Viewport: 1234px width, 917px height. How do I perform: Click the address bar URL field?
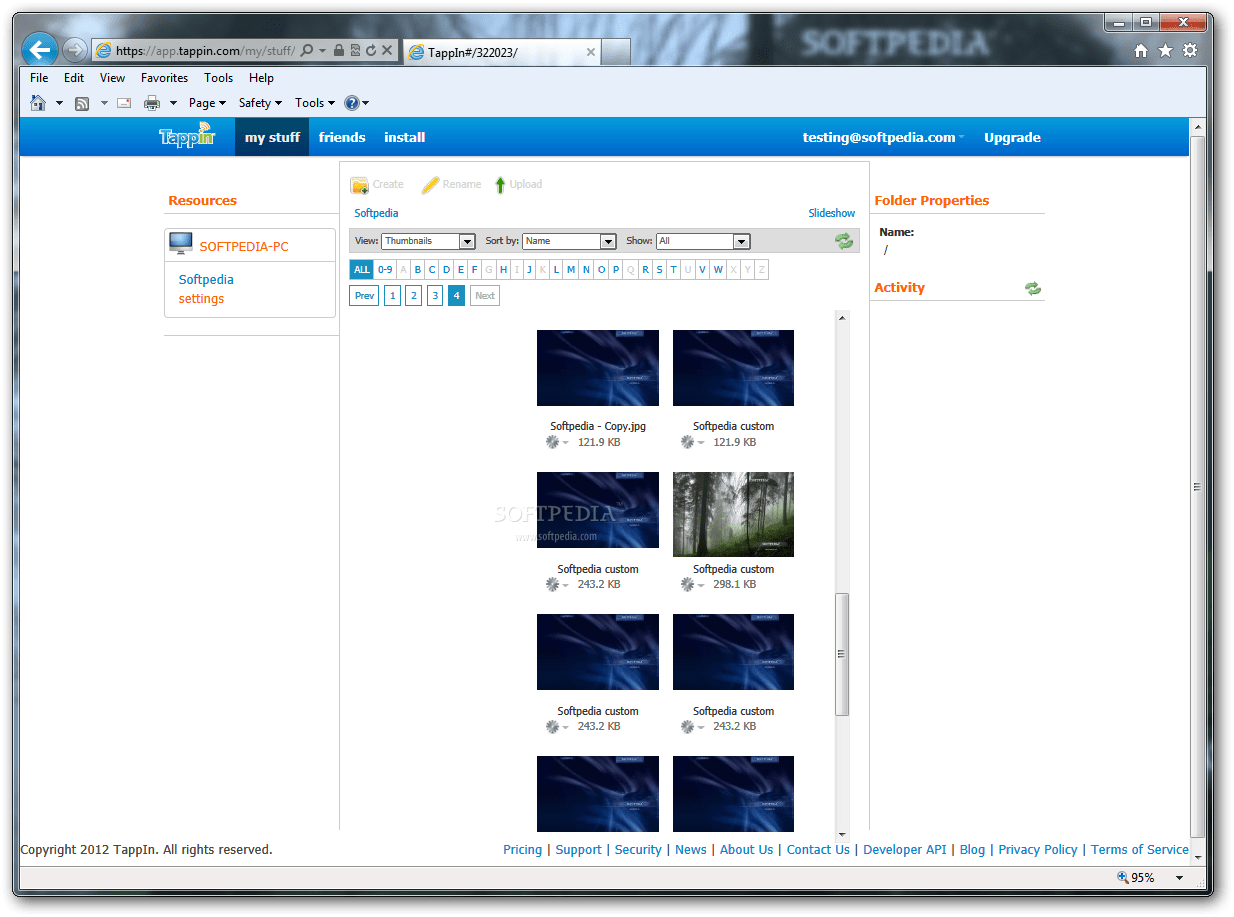204,50
